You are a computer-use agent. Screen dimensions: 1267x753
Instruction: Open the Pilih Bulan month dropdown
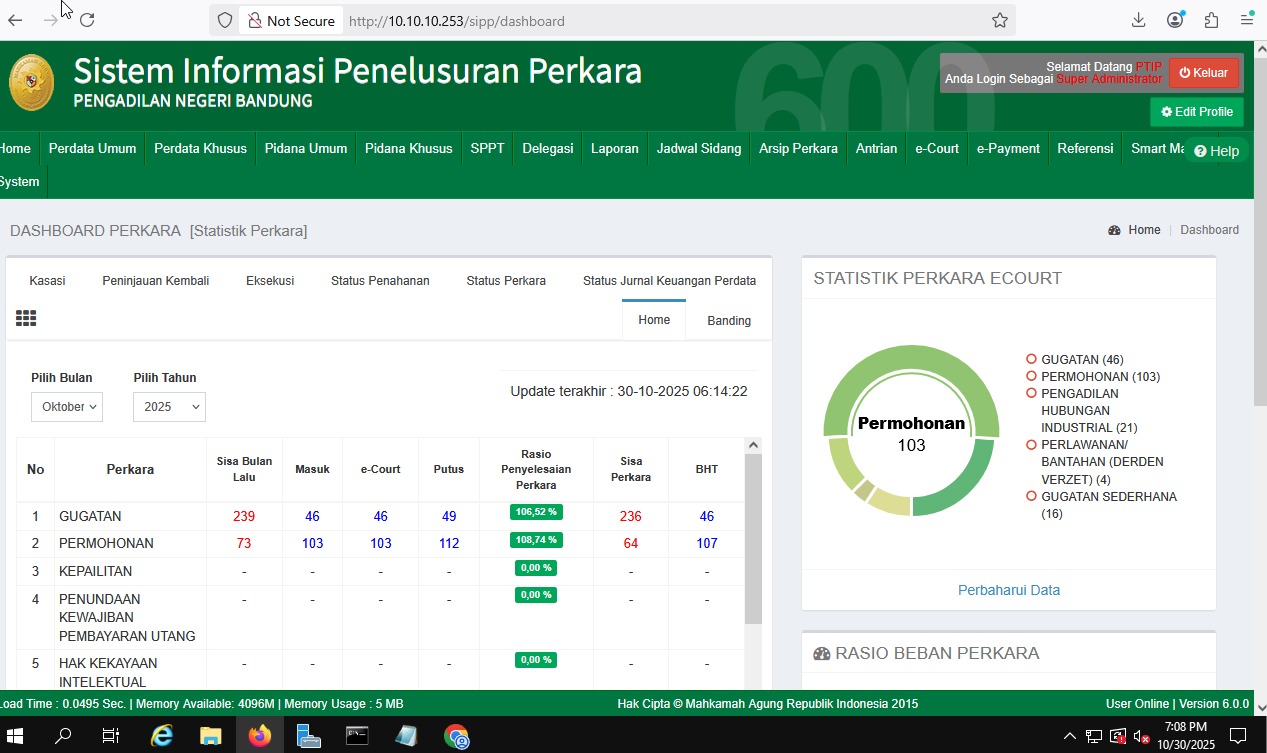pyautogui.click(x=66, y=407)
